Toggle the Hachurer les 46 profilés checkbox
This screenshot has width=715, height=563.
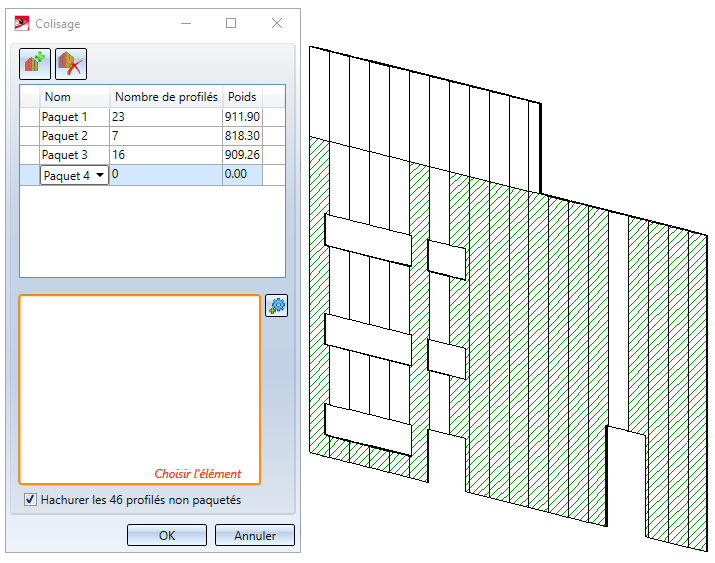click(x=30, y=500)
